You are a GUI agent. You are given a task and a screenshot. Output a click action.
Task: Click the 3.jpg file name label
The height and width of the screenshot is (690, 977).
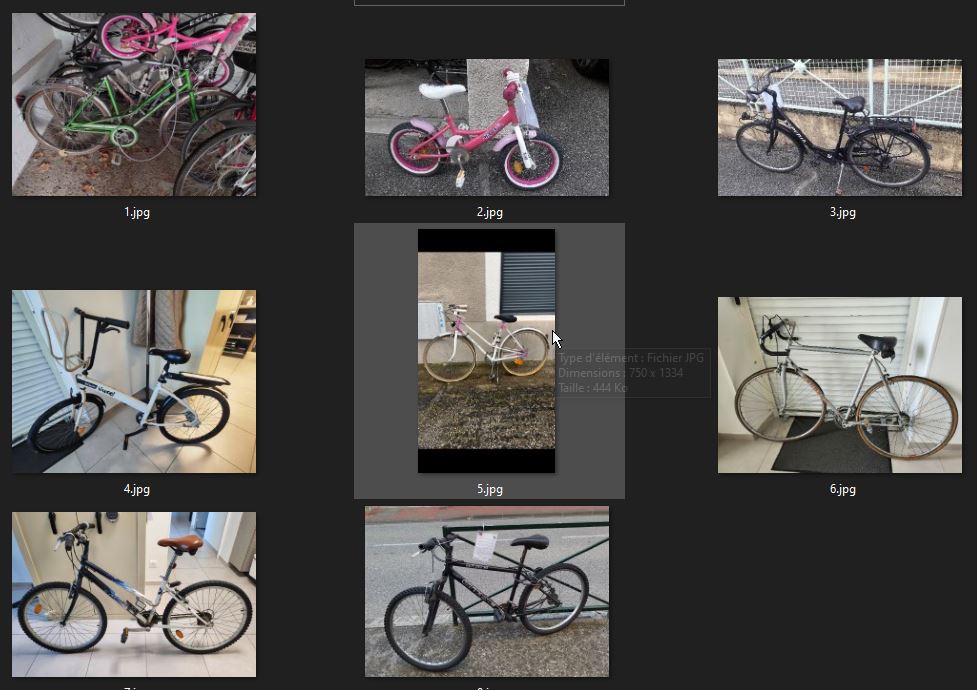[x=842, y=212]
